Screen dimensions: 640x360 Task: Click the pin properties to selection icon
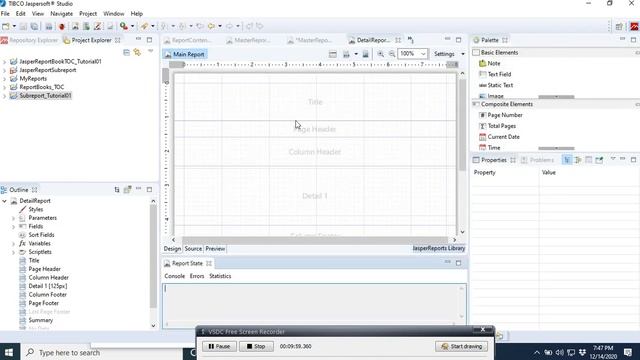click(x=599, y=160)
